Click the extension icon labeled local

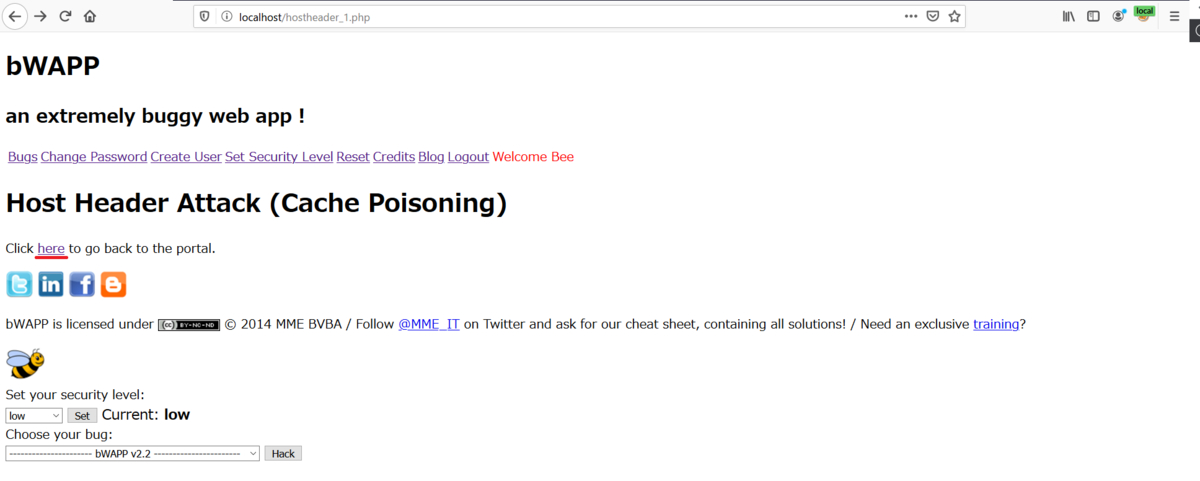[x=1143, y=14]
